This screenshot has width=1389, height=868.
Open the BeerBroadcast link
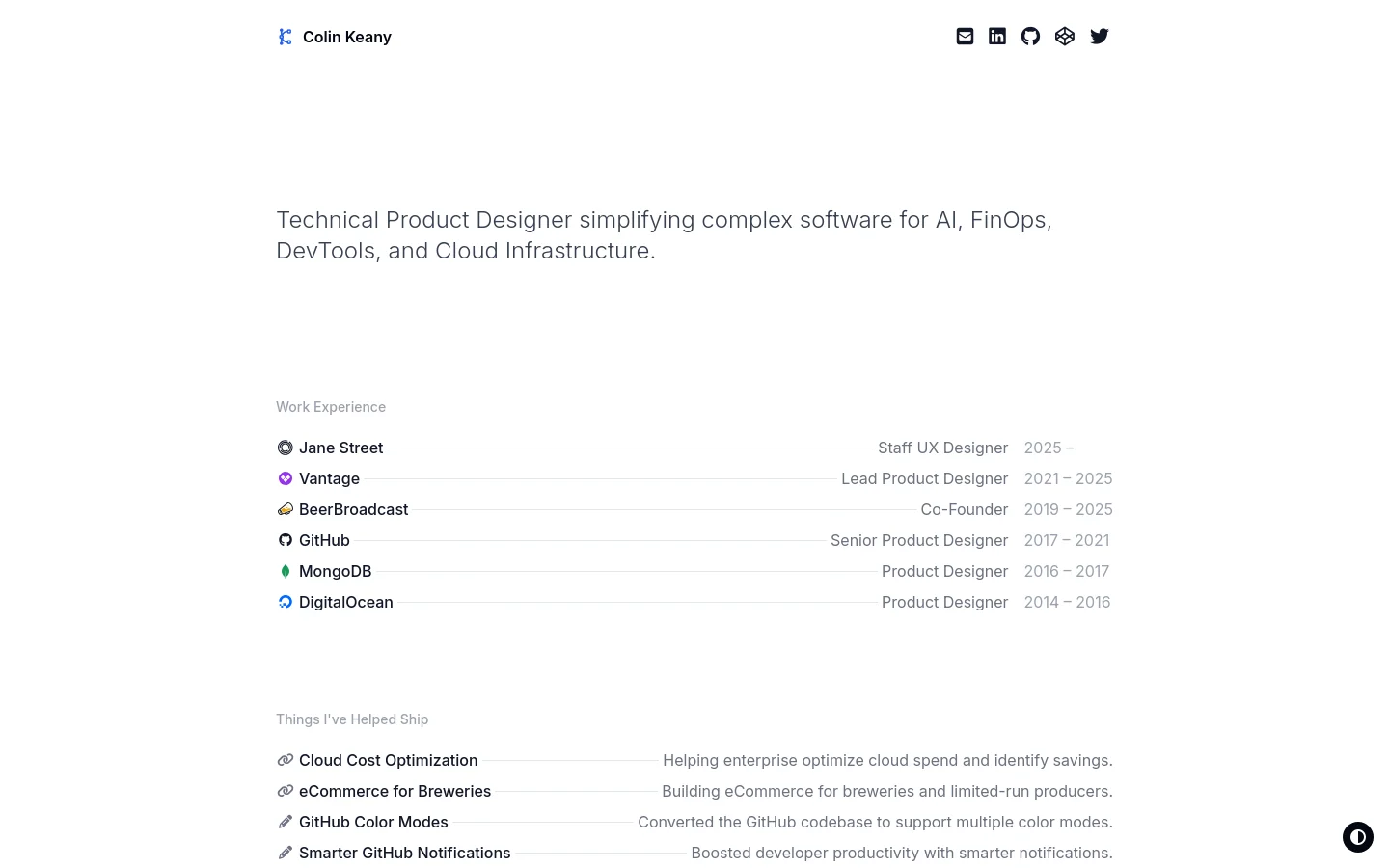click(354, 509)
